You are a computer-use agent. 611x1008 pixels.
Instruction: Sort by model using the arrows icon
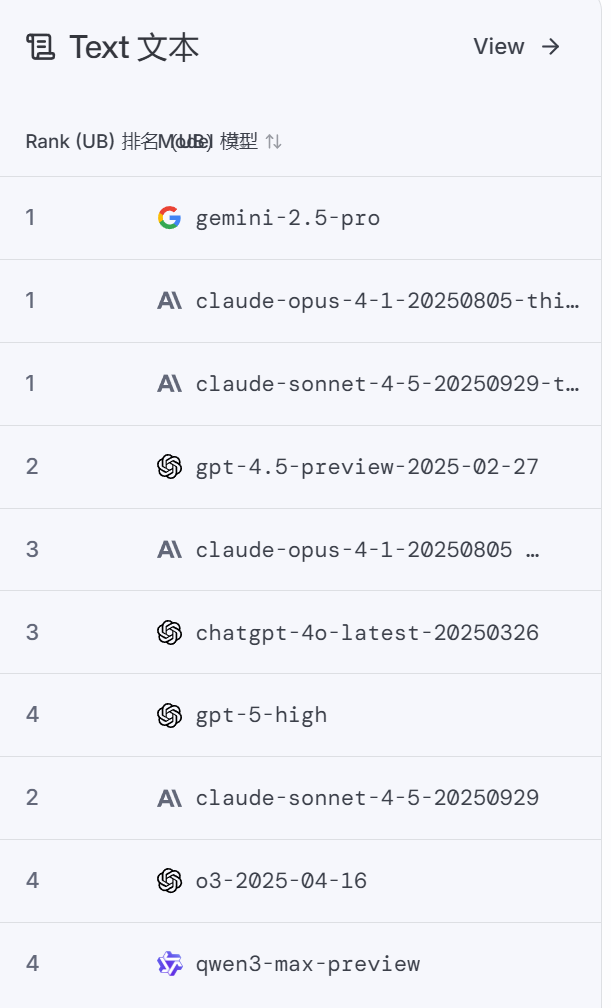coord(274,142)
